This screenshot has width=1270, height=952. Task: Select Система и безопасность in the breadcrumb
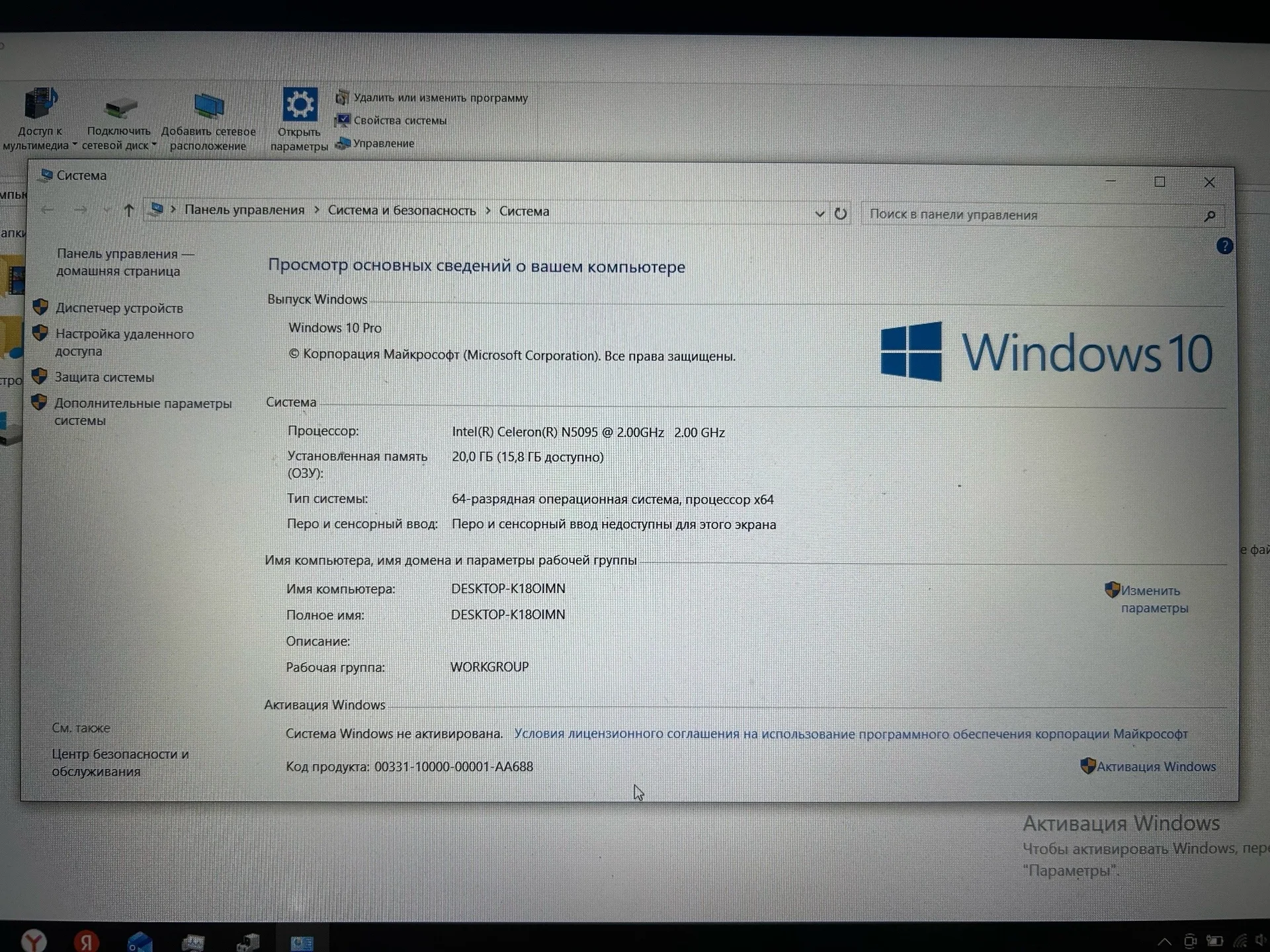click(402, 211)
